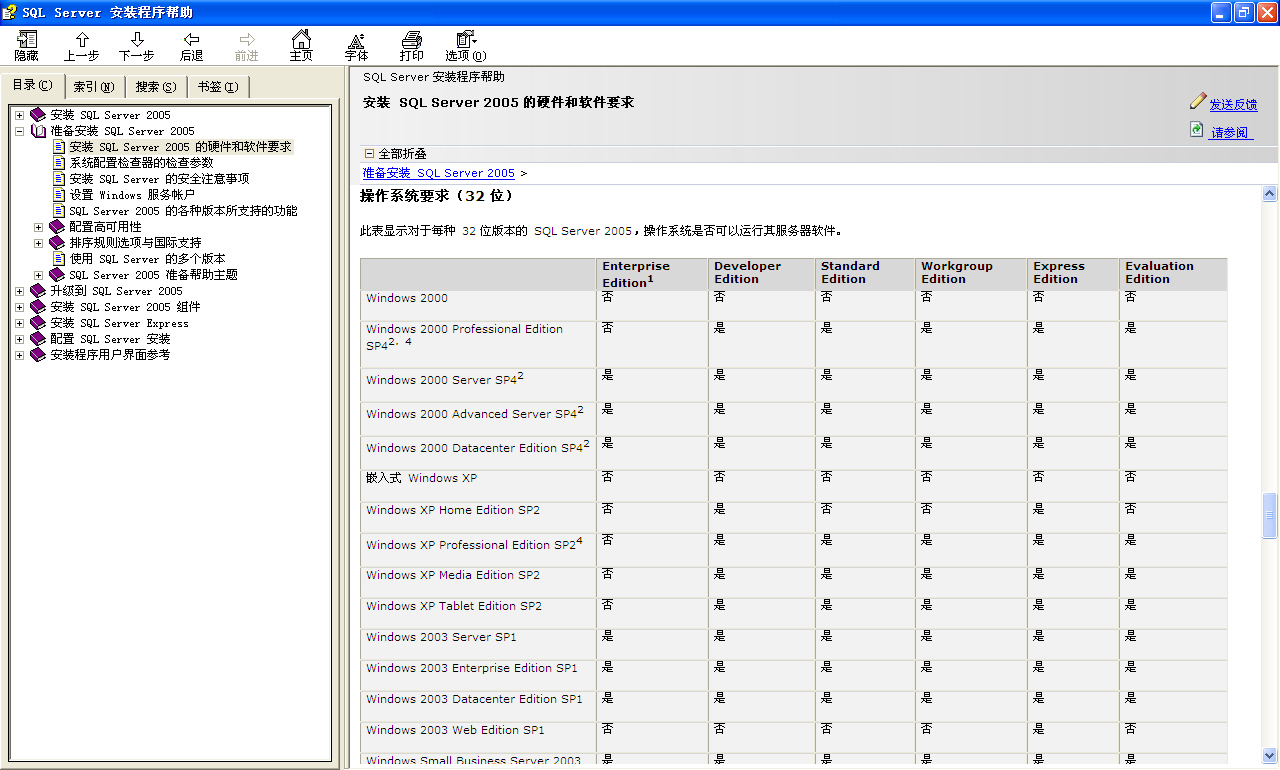The width and height of the screenshot is (1280, 770).
Task: Expand the 安装程序用户界面参考 node
Action: tap(20, 355)
